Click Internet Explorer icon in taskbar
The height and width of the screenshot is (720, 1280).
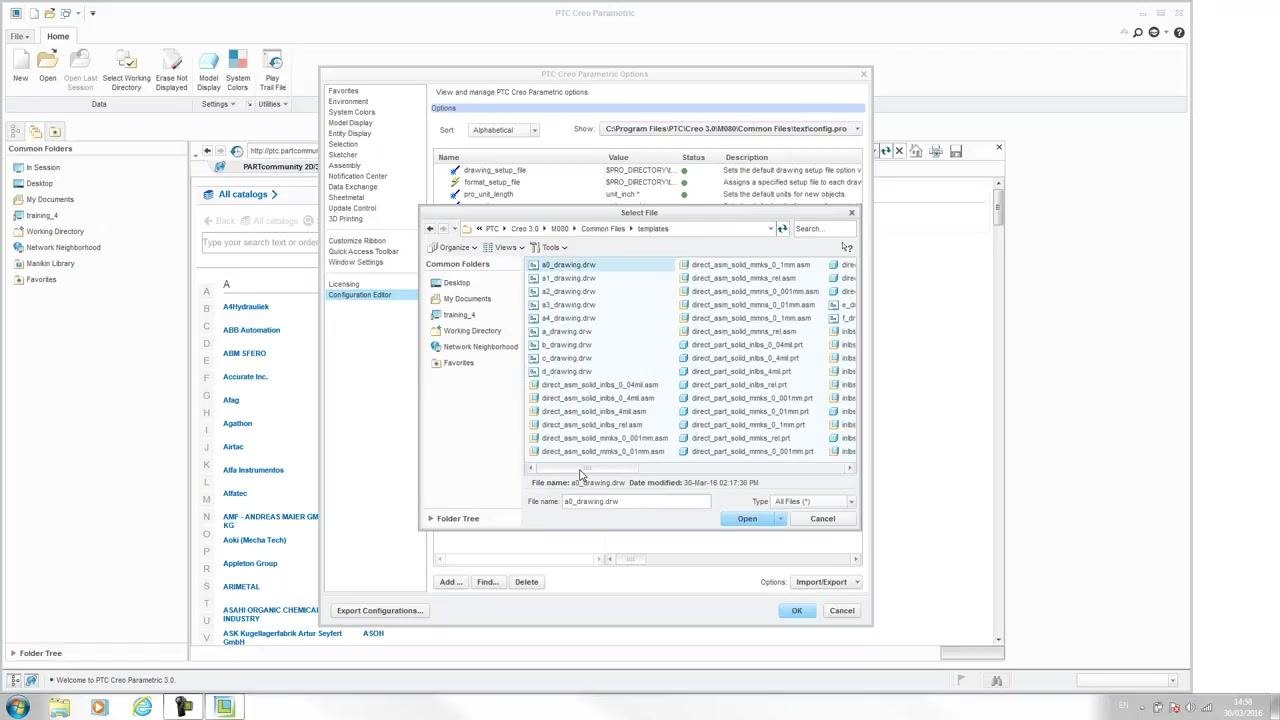coord(142,707)
